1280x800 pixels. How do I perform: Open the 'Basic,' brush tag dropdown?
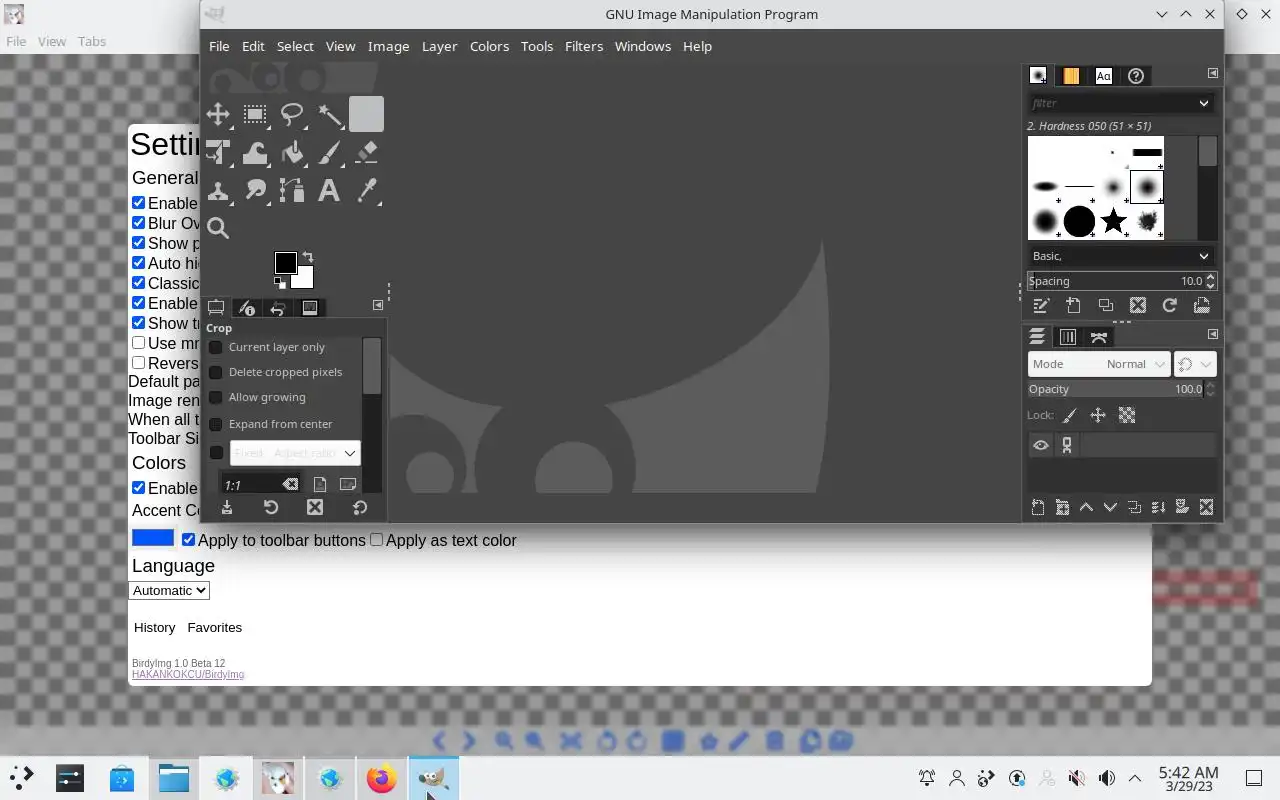click(x=1120, y=256)
